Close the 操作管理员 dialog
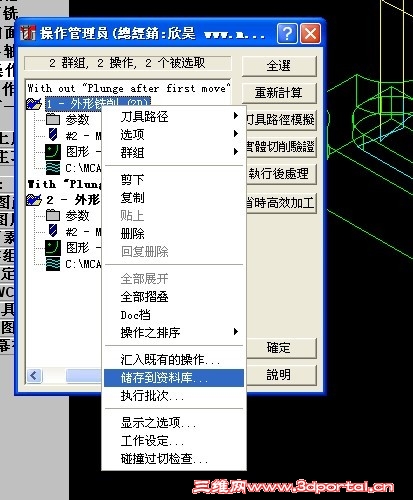This screenshot has height=500, width=413. (310, 33)
